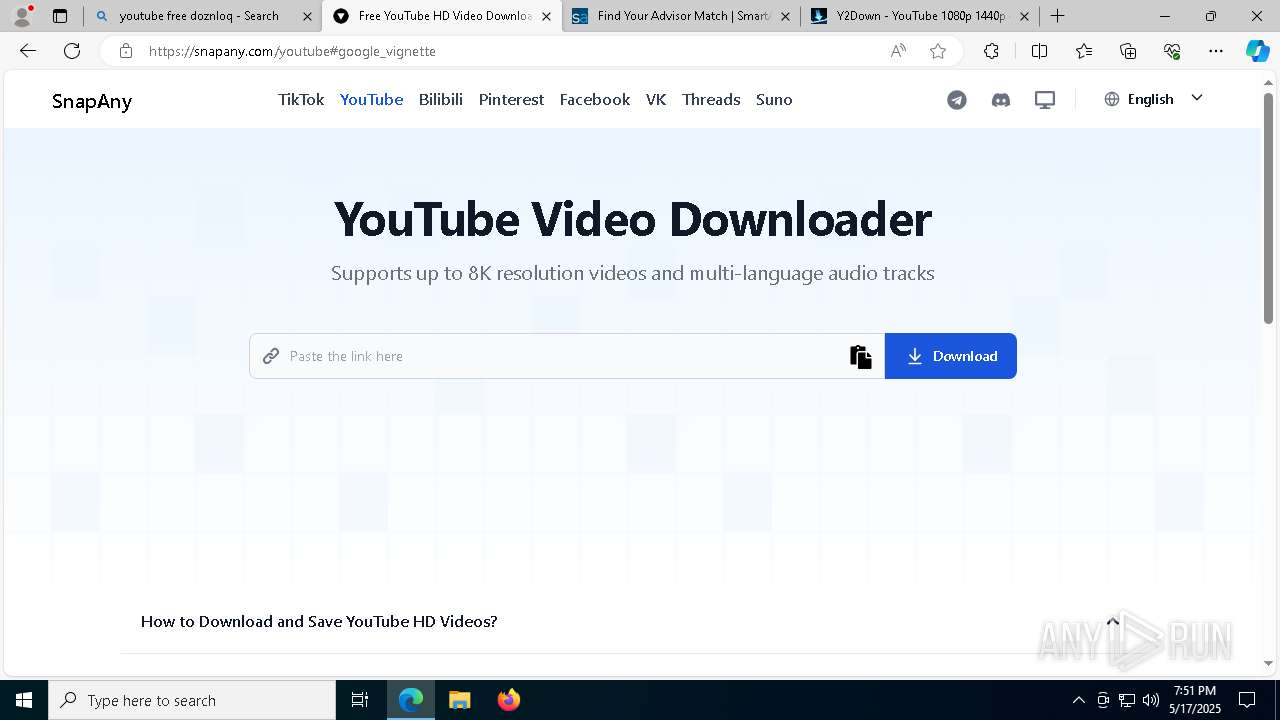Screen dimensions: 1280x720
Task: Open the Telegram icon link
Action: coord(957,100)
